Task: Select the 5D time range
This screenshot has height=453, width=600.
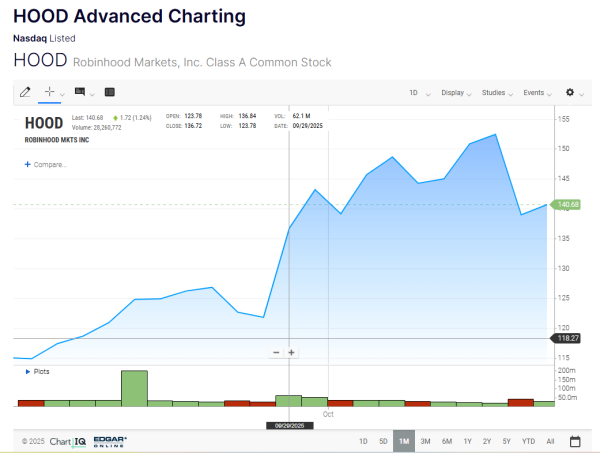Action: point(383,441)
